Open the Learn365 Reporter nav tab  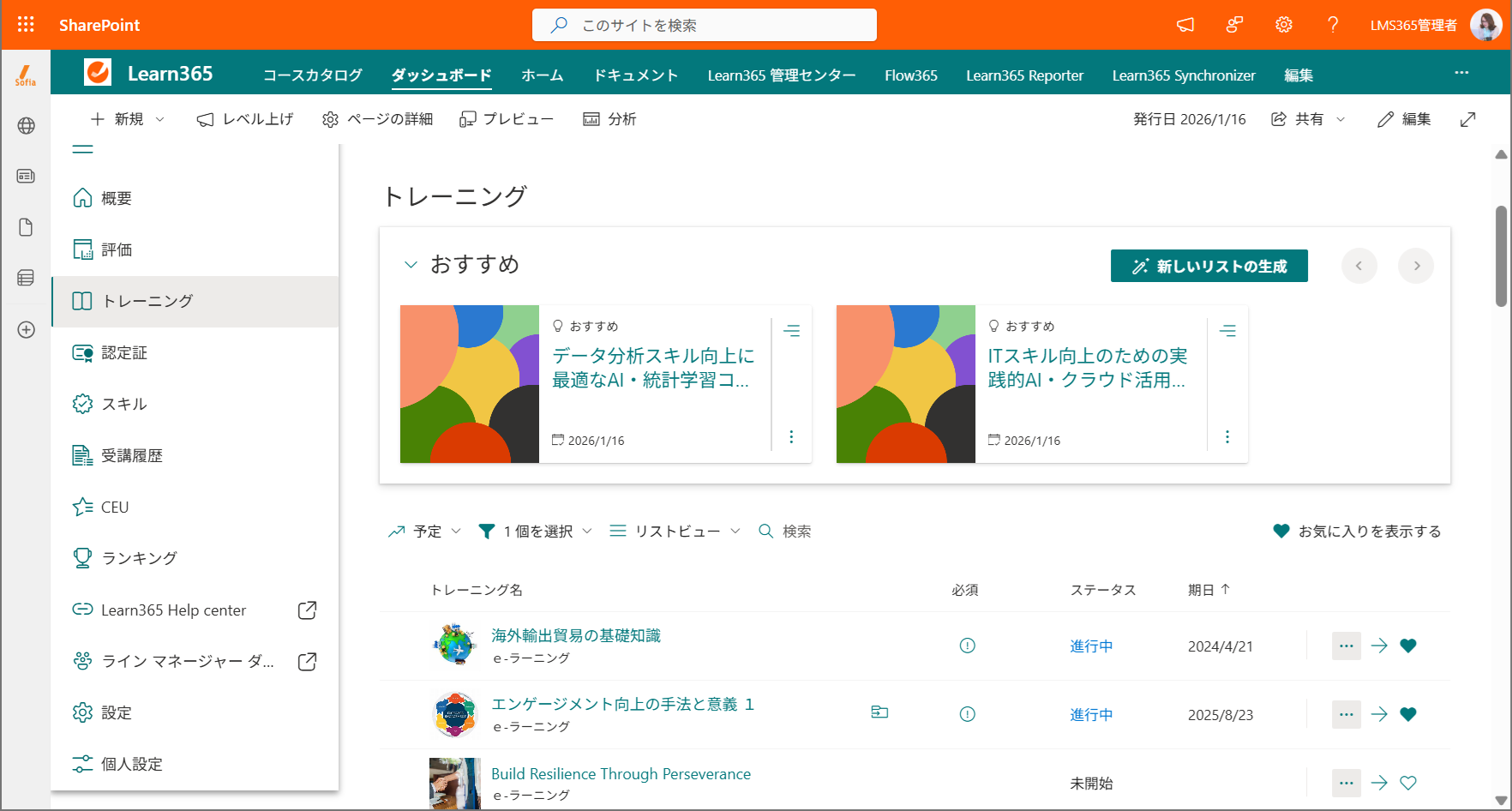(x=1024, y=75)
